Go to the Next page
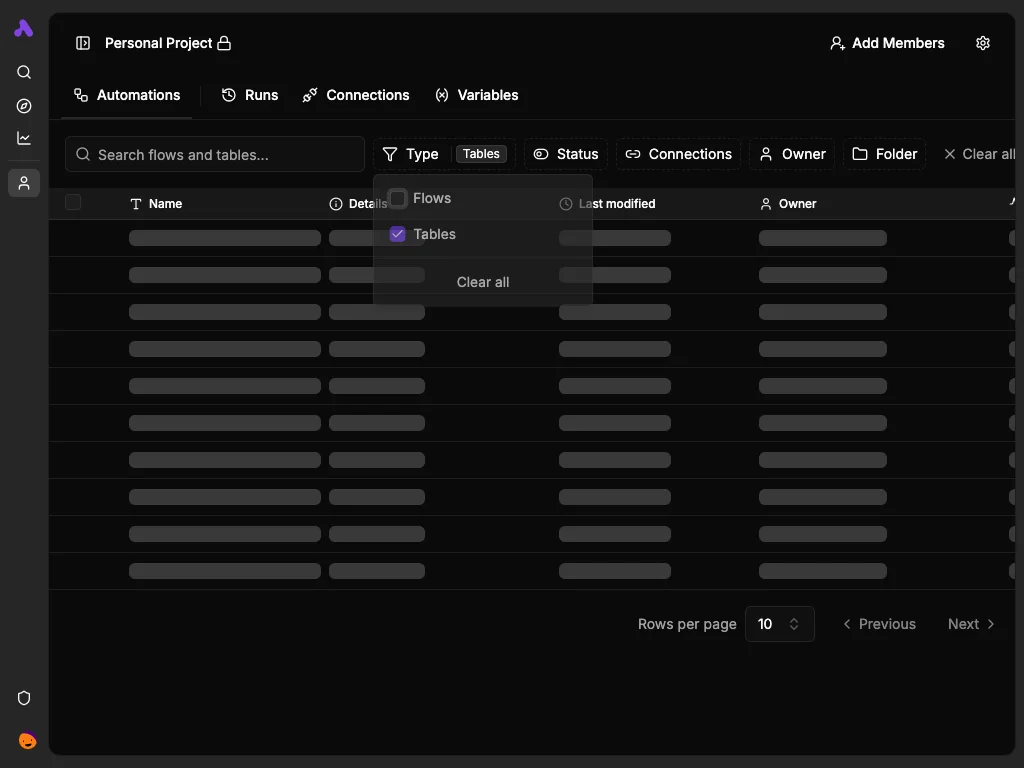 point(971,624)
